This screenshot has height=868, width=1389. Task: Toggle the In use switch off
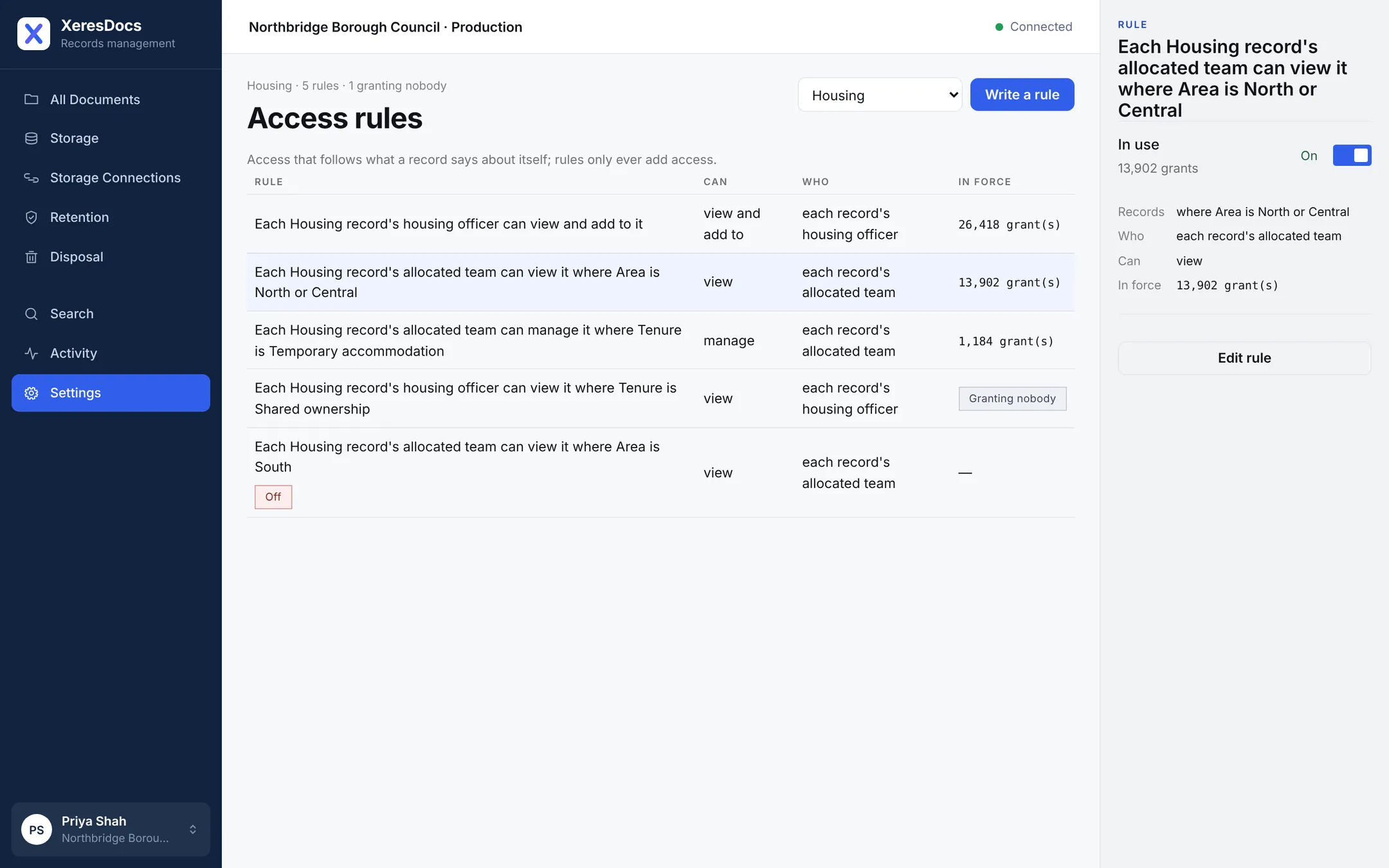1352,155
